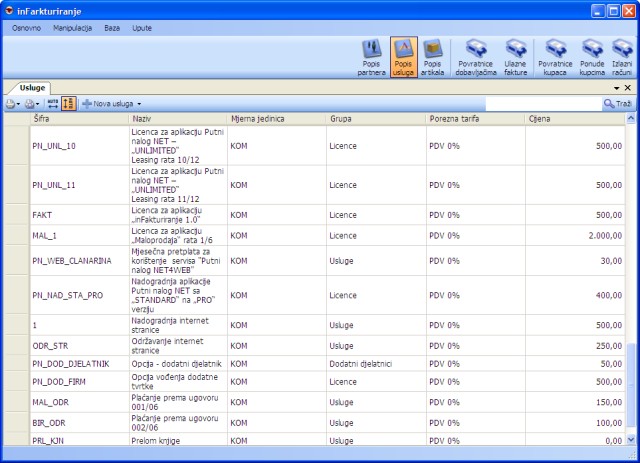Sort by Mjerna jedinica column header

pyautogui.click(x=276, y=119)
